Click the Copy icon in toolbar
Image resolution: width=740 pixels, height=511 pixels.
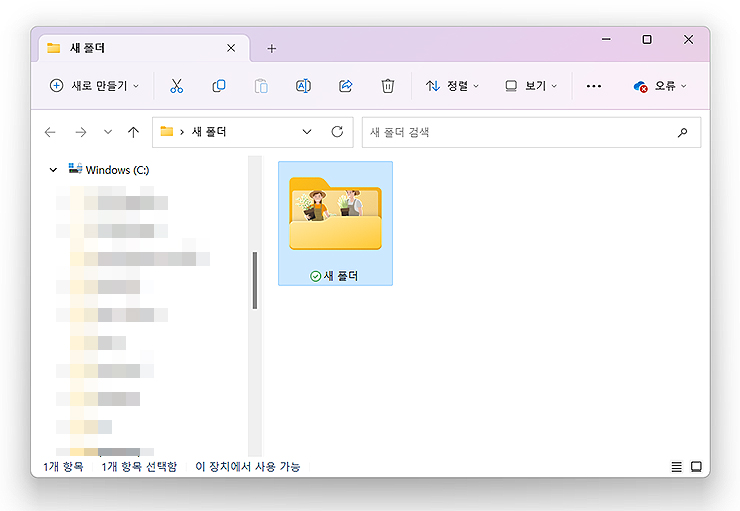tap(219, 86)
